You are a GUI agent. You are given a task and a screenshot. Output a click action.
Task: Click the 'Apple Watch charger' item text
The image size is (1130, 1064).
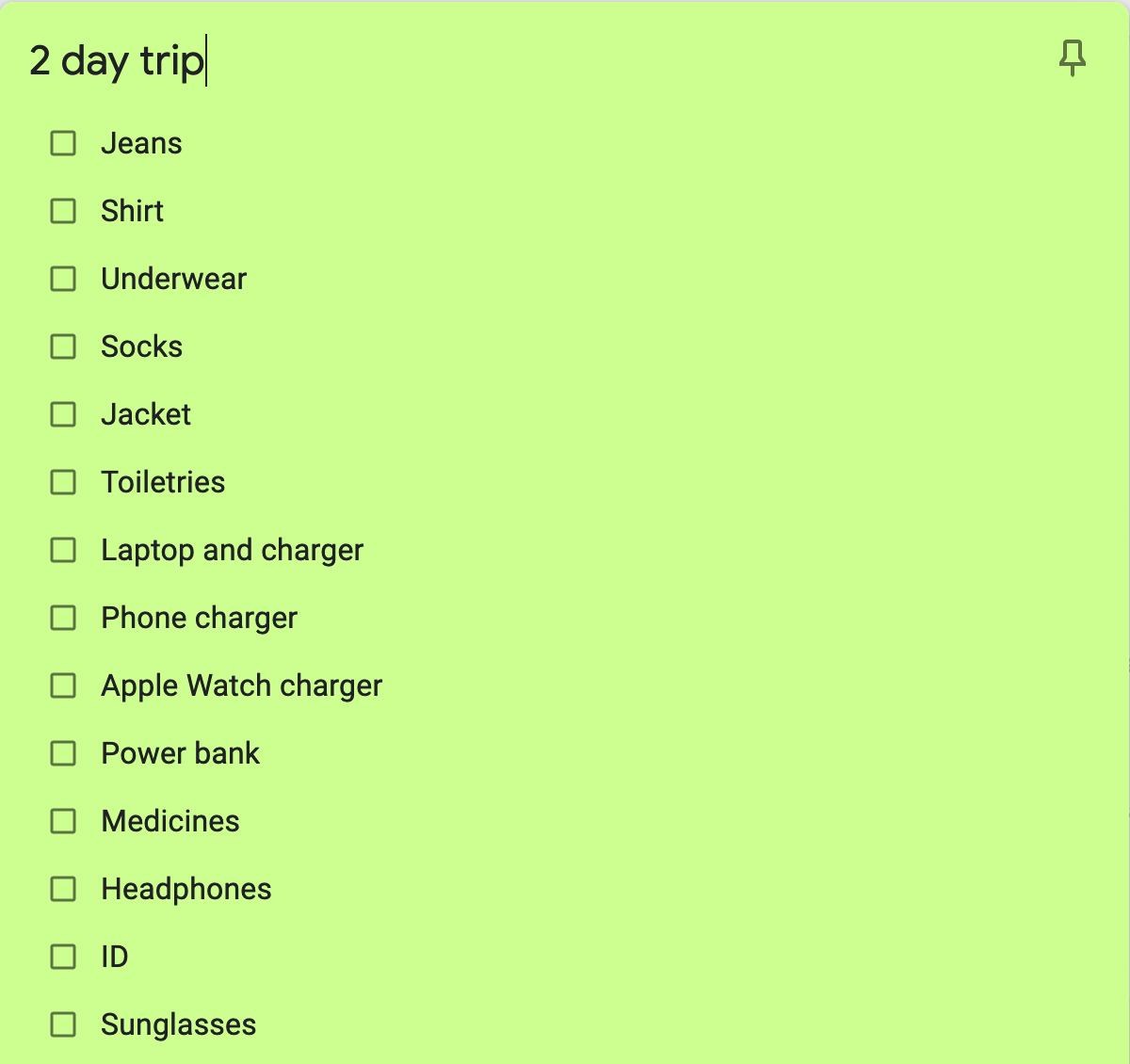(x=241, y=686)
